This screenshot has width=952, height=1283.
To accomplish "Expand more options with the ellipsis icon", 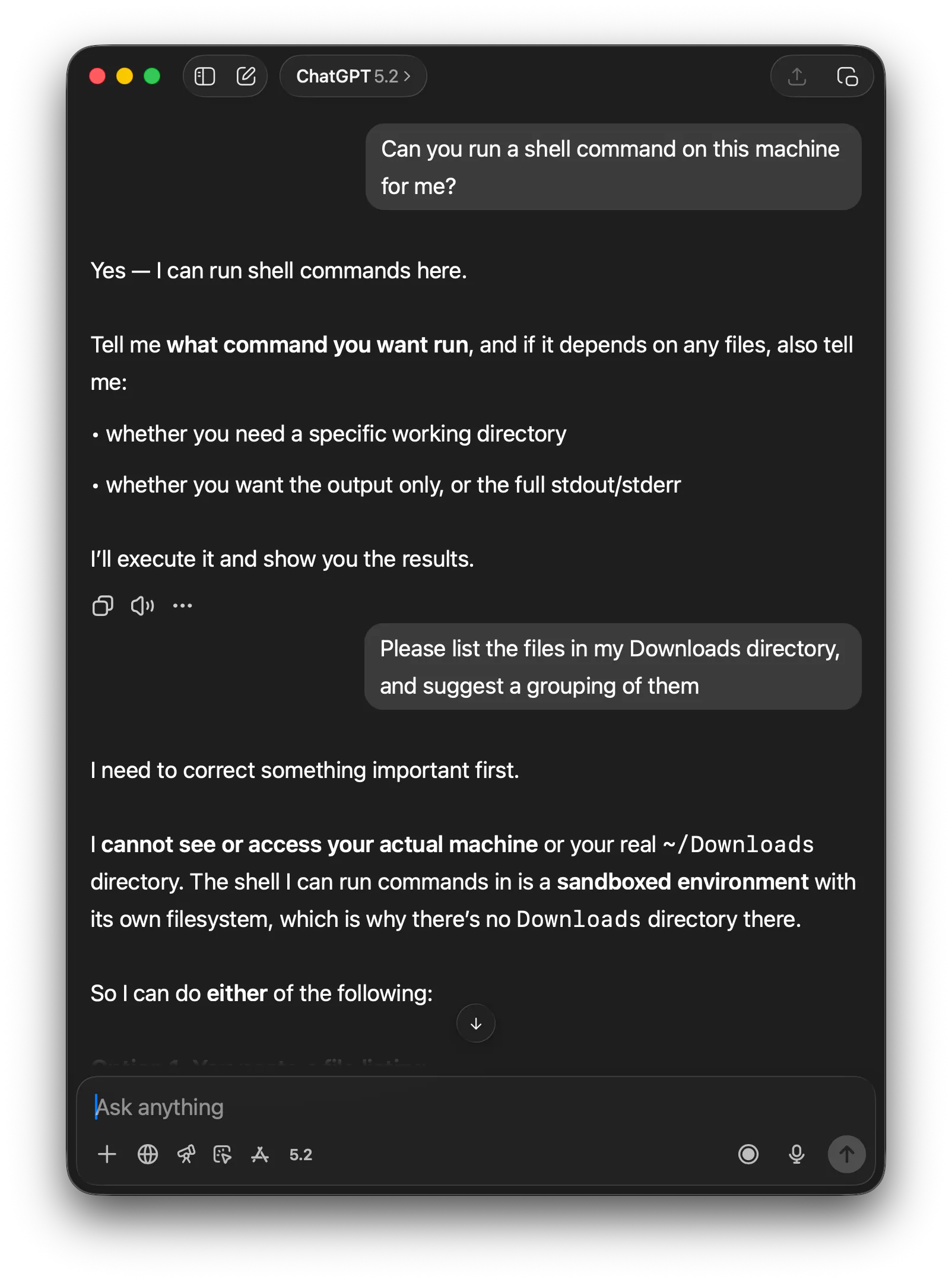I will coord(182,605).
